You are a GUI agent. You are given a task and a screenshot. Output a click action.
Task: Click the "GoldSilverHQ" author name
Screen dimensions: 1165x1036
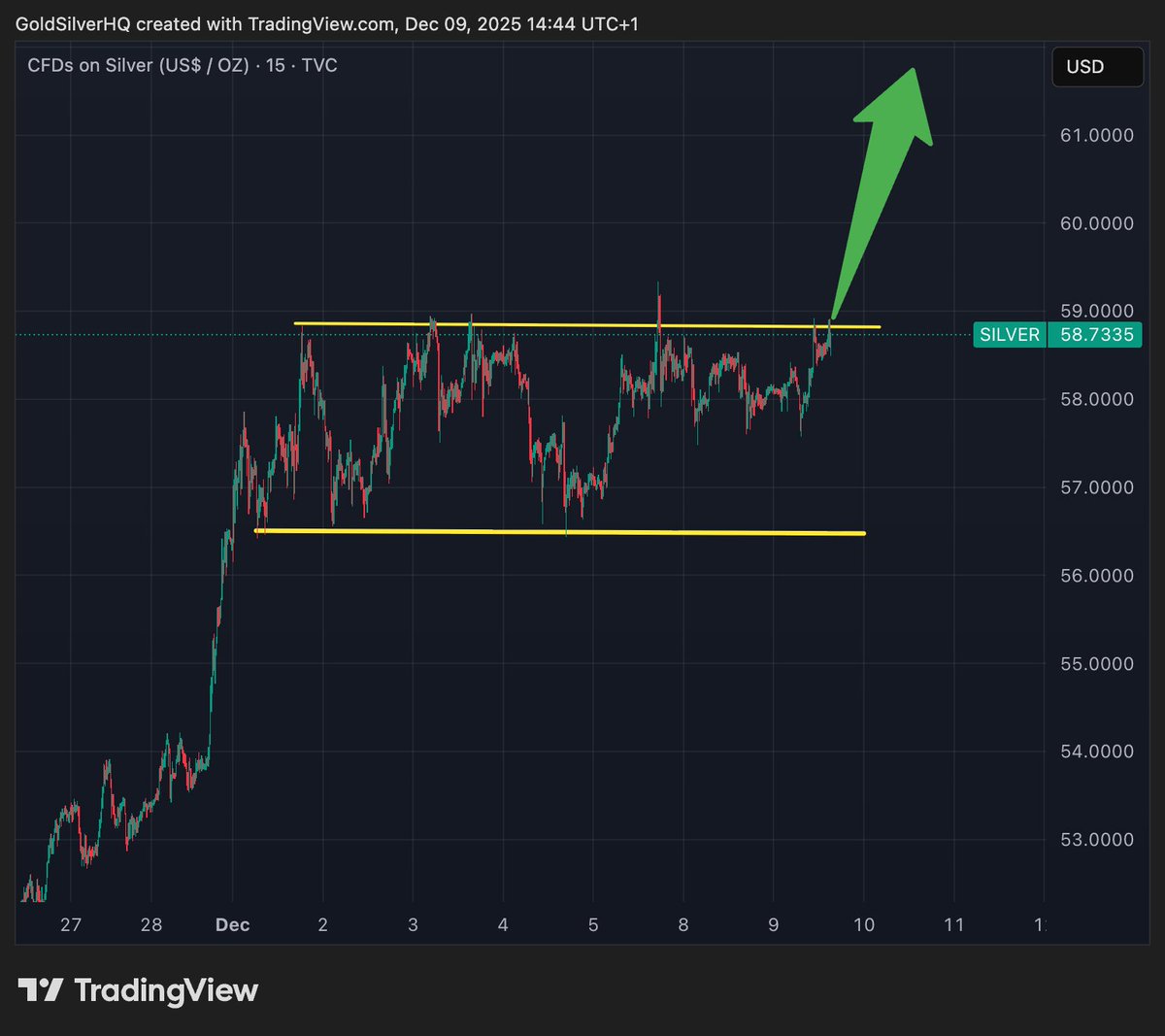(x=75, y=26)
